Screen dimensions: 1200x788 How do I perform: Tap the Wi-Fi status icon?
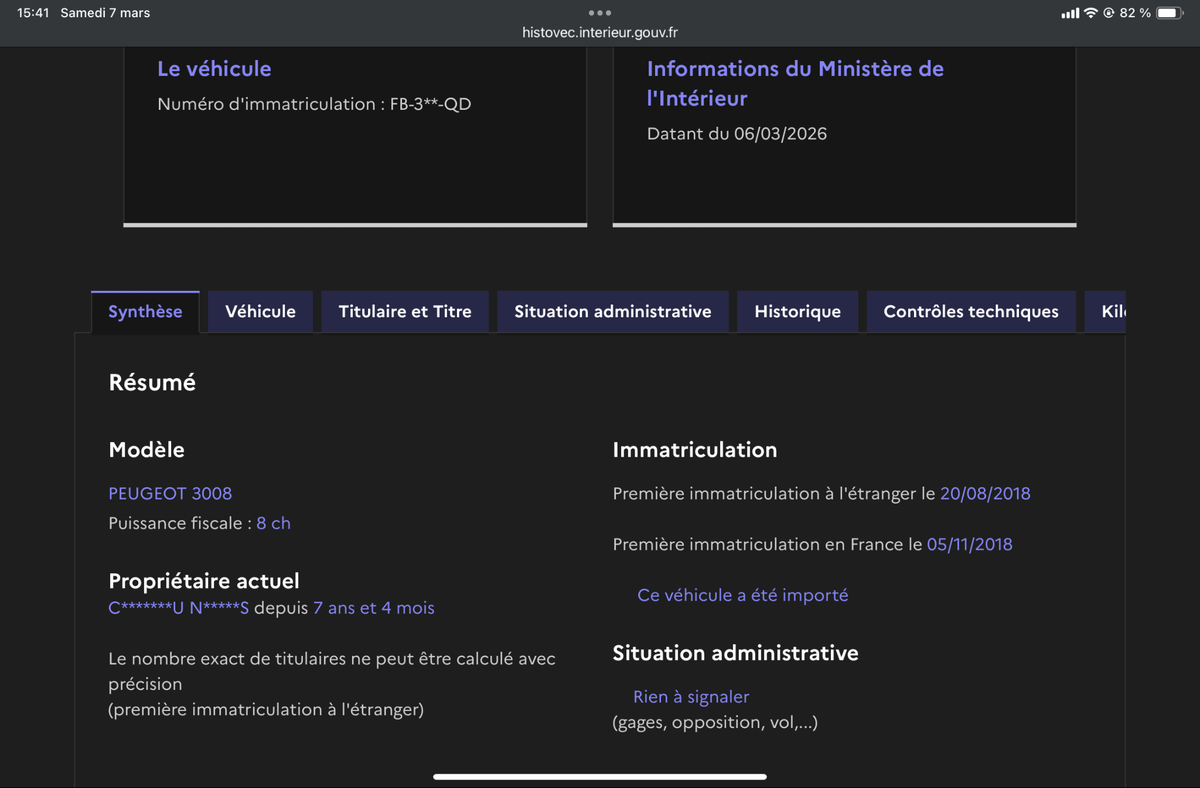pyautogui.click(x=1091, y=13)
